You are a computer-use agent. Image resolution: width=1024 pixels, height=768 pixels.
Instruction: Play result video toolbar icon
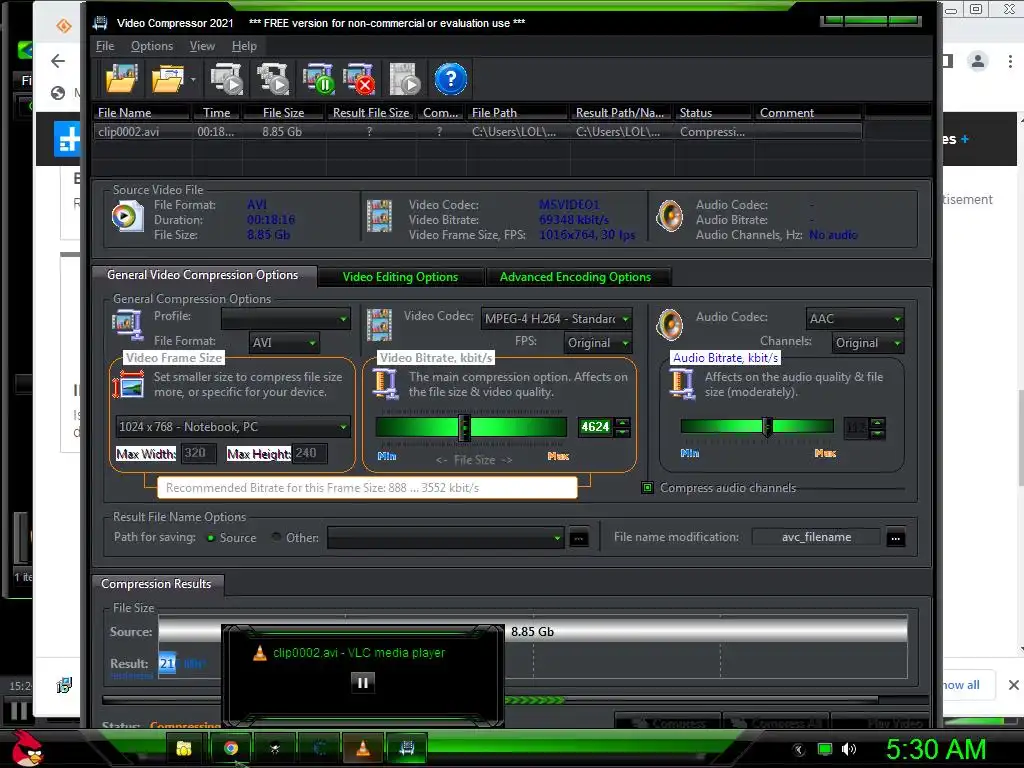[405, 79]
